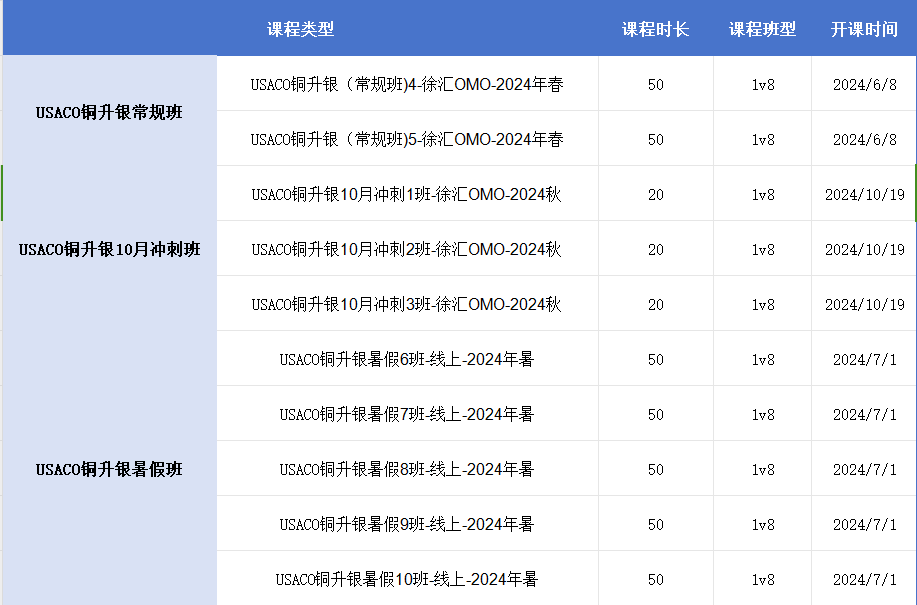Viewport: 917px width, 605px height.
Task: Select the 开课时间 header cell
Action: click(x=864, y=29)
